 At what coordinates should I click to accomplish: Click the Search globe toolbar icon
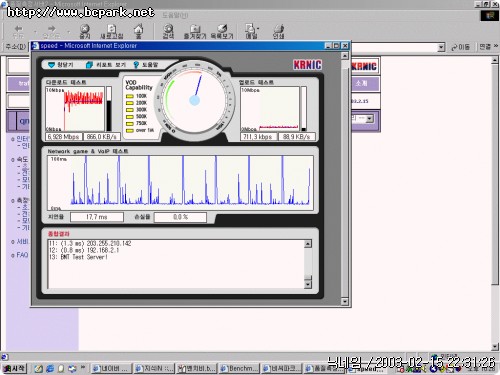(168, 28)
